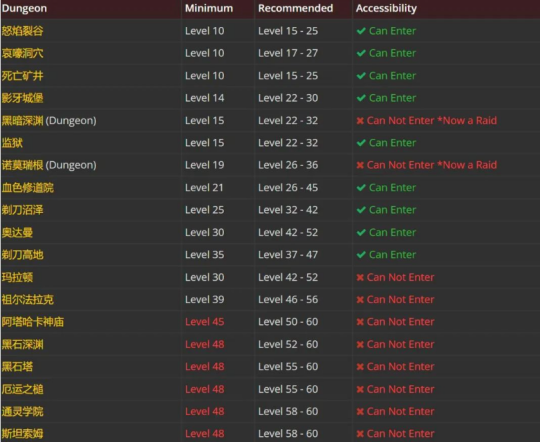
Task: Click the Dungeon column header
Action: coord(24,8)
